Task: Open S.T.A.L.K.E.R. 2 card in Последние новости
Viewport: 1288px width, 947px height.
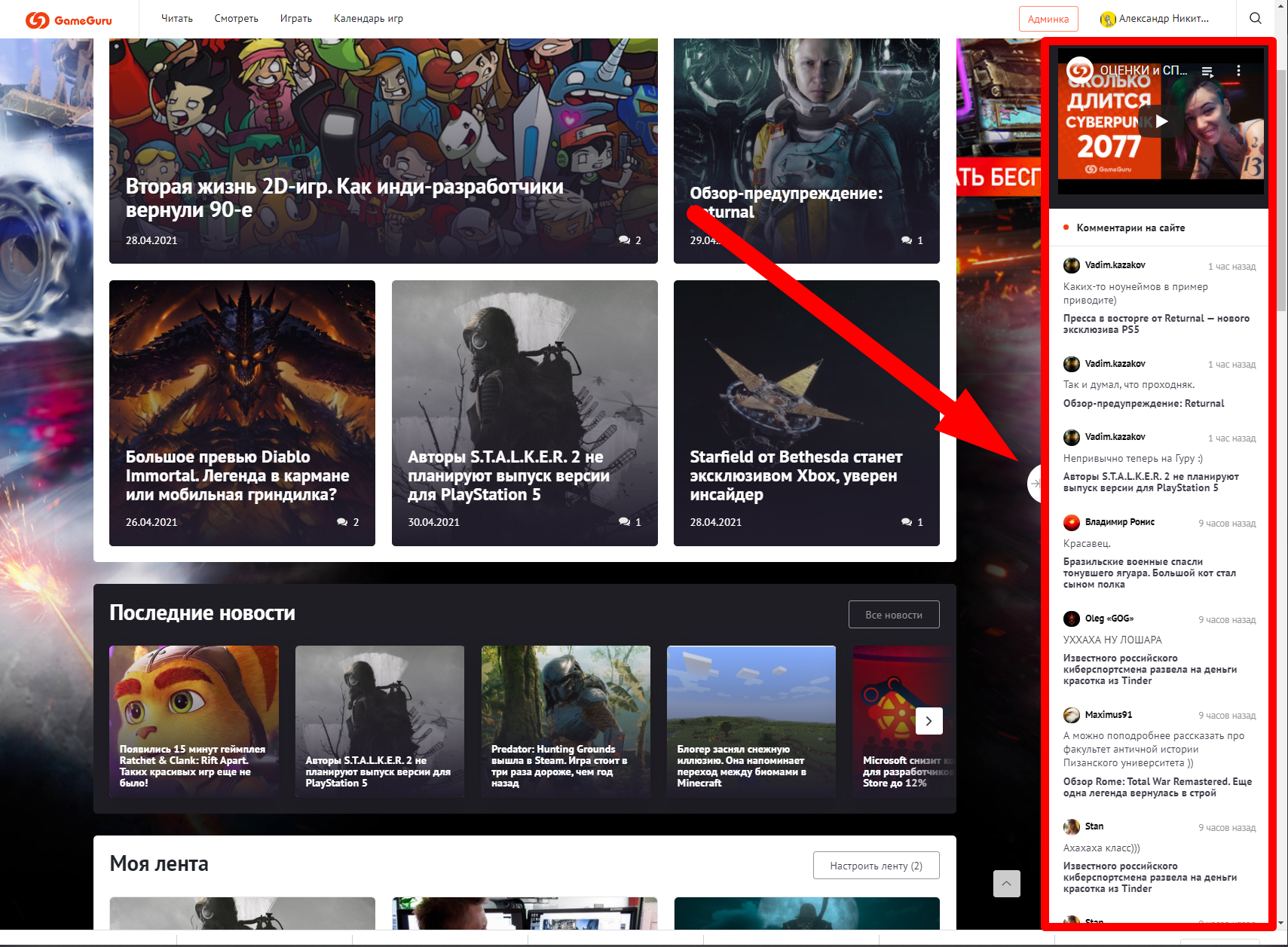Action: pyautogui.click(x=380, y=721)
